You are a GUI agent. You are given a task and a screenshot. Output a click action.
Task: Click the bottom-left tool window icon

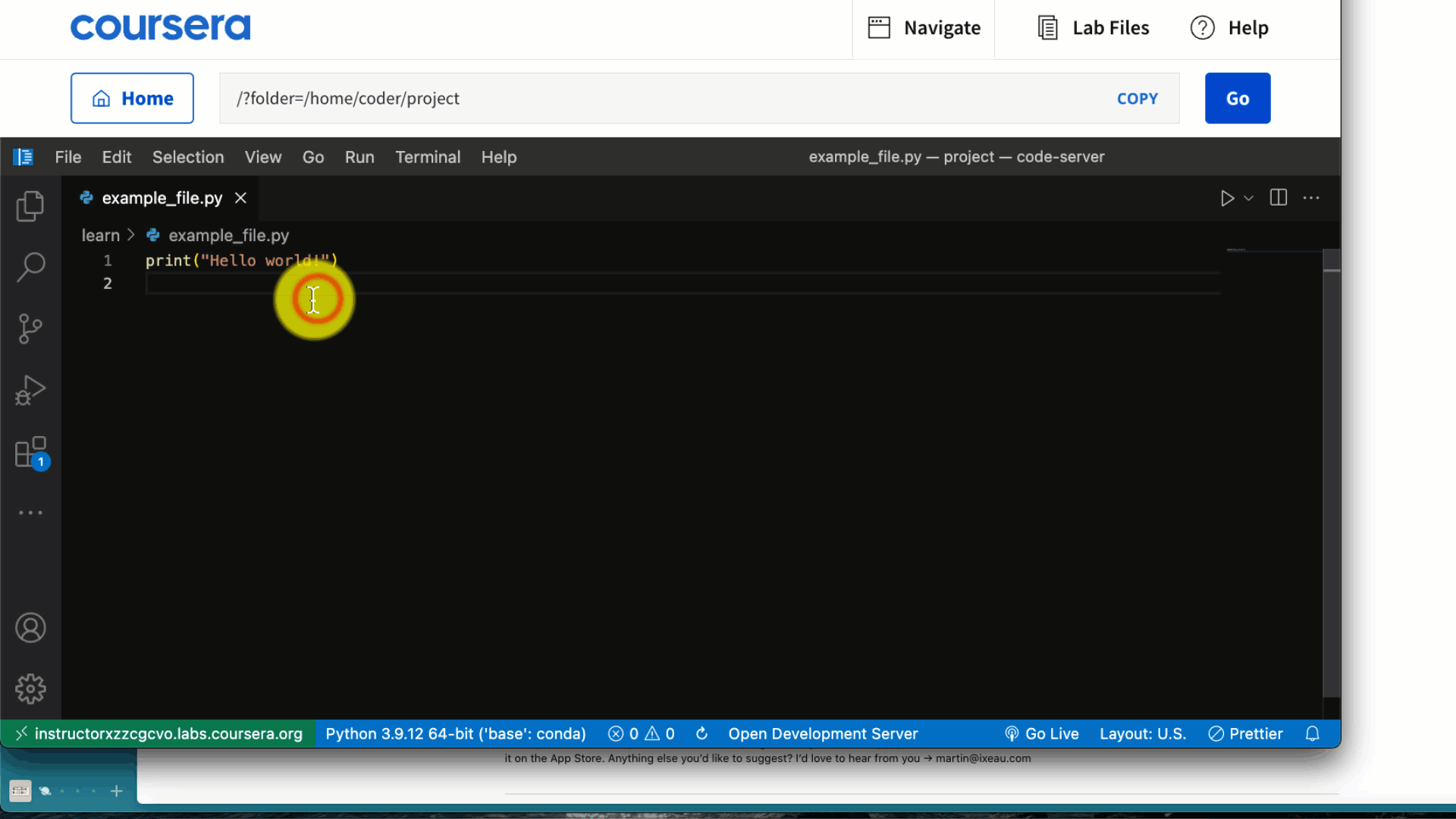[20, 791]
